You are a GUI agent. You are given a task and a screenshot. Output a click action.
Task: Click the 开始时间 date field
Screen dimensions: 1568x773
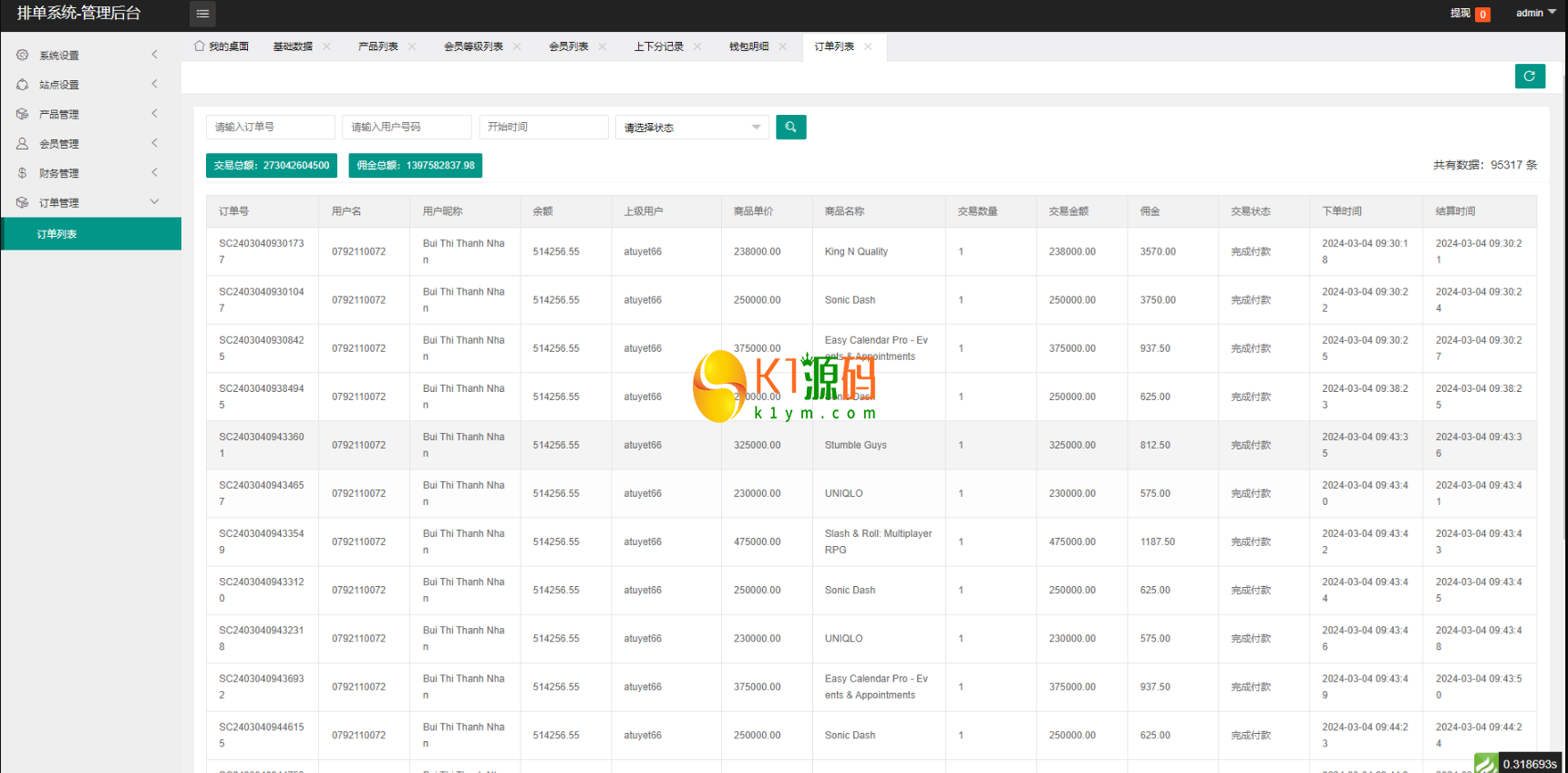coord(542,128)
